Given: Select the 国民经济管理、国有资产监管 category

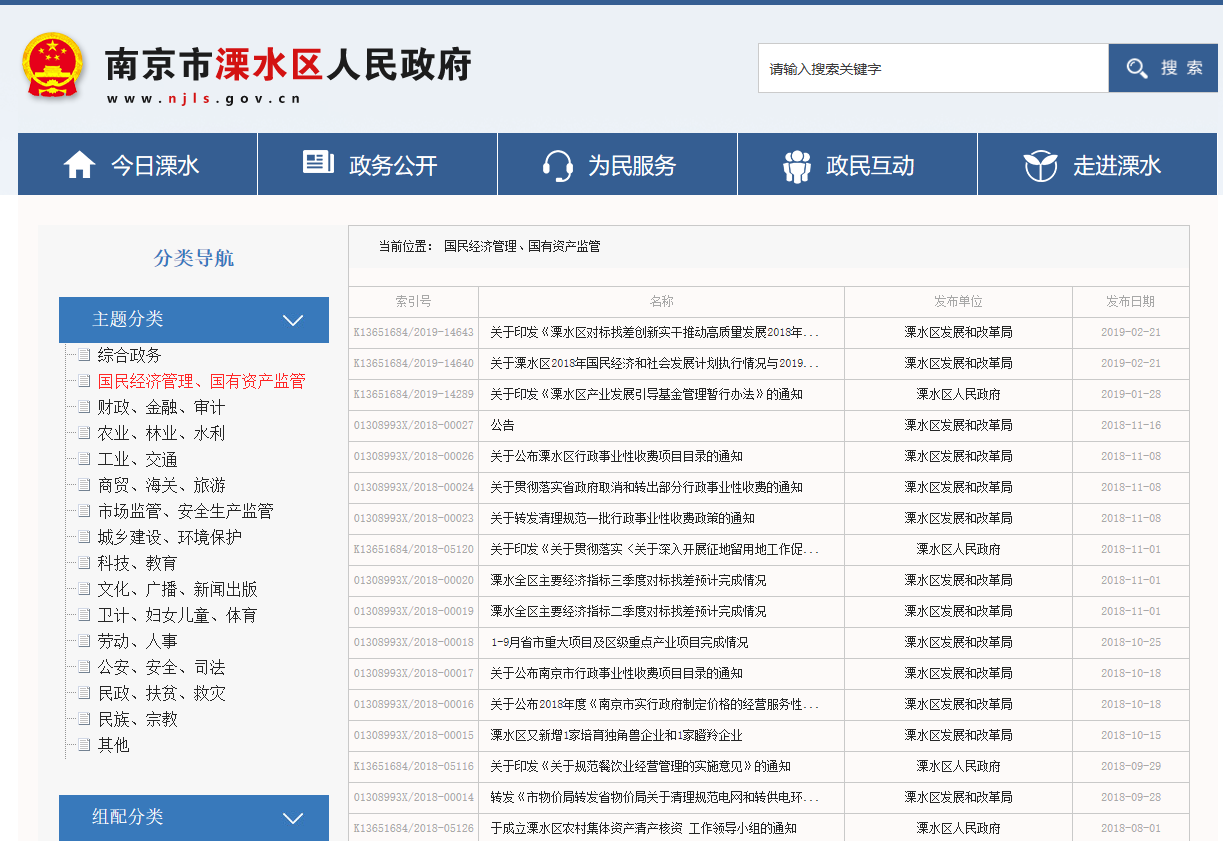Looking at the screenshot, I should [x=201, y=381].
